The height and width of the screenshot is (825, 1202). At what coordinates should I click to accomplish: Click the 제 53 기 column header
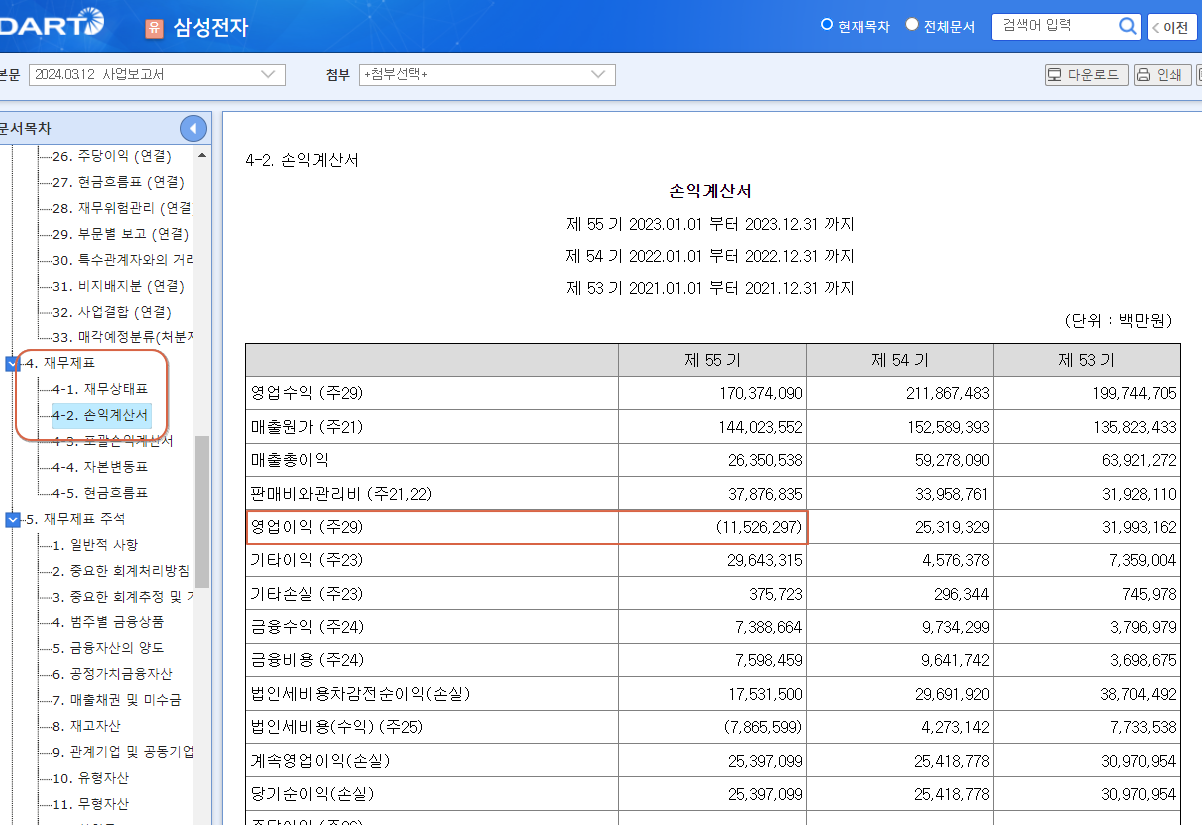1086,360
